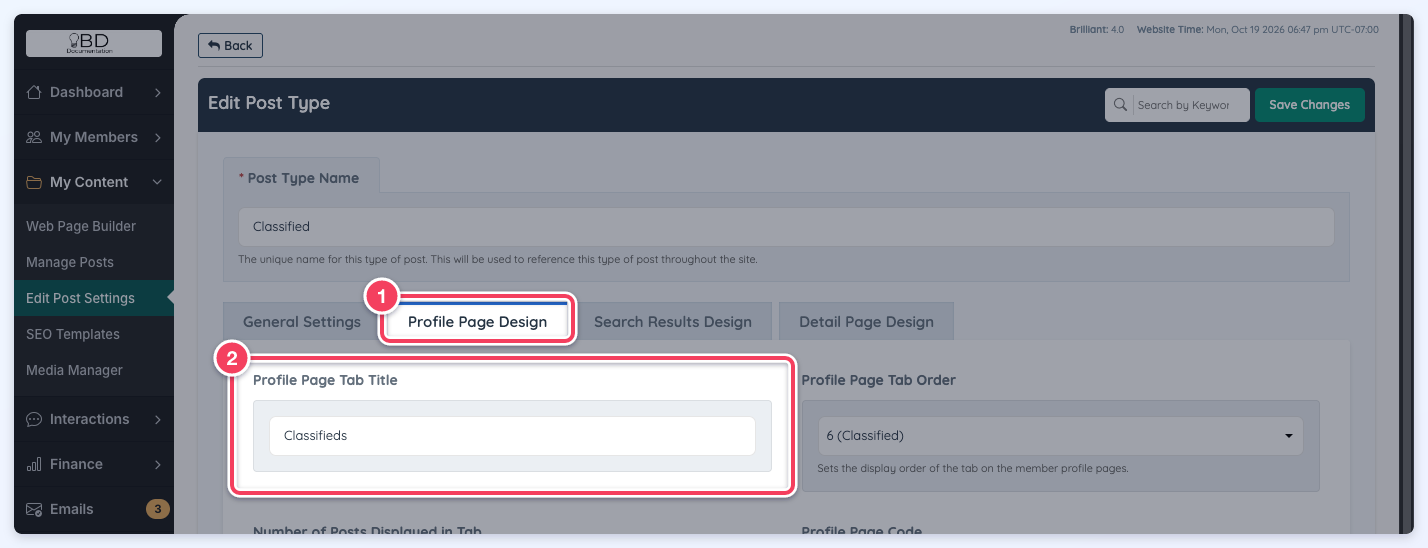Open Manage Posts in sidebar
This screenshot has height=548, width=1428.
coord(70,262)
